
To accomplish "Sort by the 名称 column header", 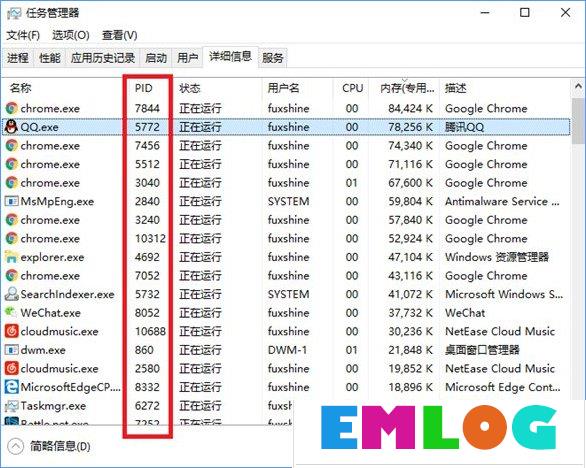I will pyautogui.click(x=21, y=88).
